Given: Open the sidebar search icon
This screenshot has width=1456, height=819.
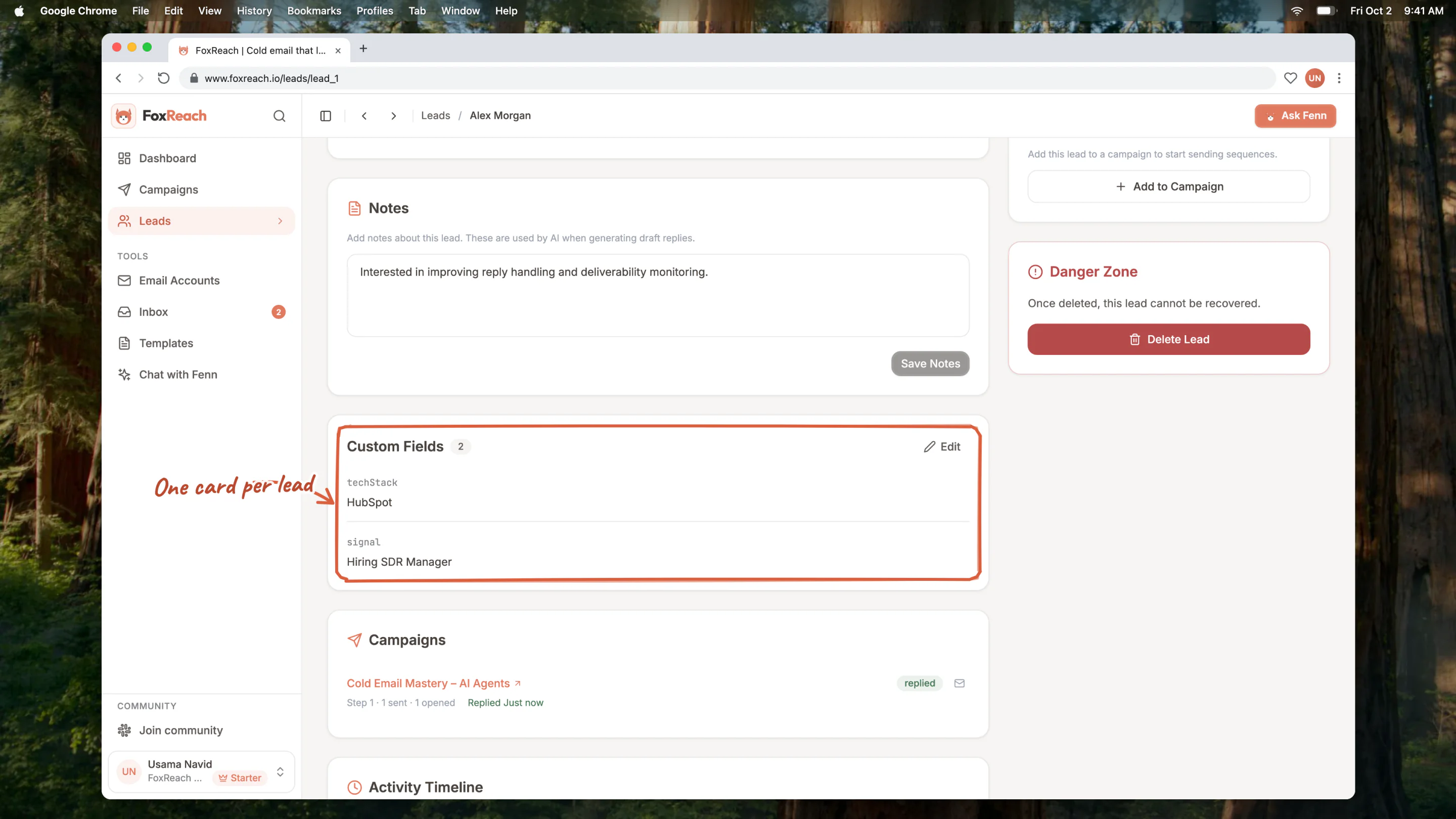Looking at the screenshot, I should click(x=279, y=116).
